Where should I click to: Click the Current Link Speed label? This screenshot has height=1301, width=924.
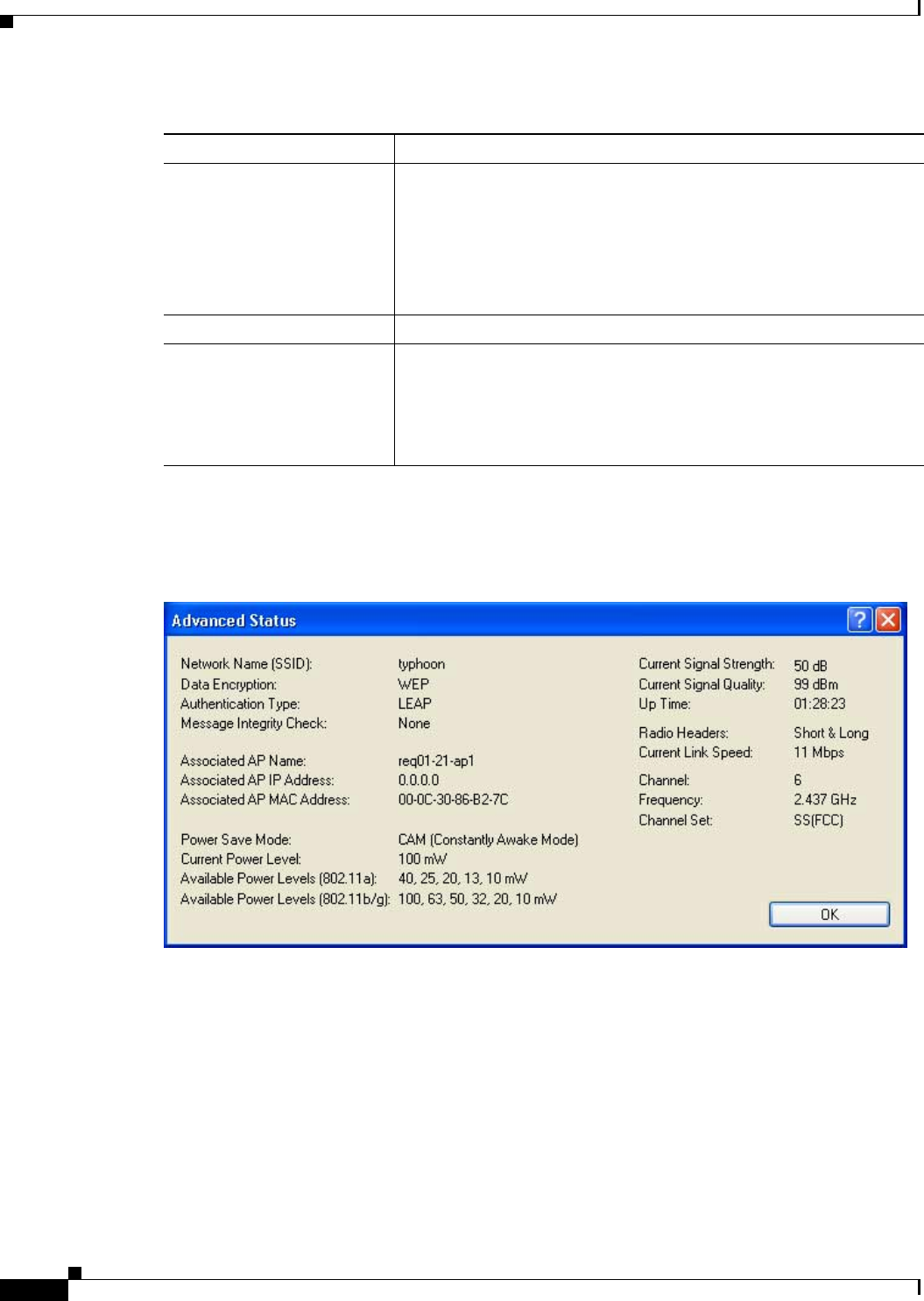[x=695, y=753]
